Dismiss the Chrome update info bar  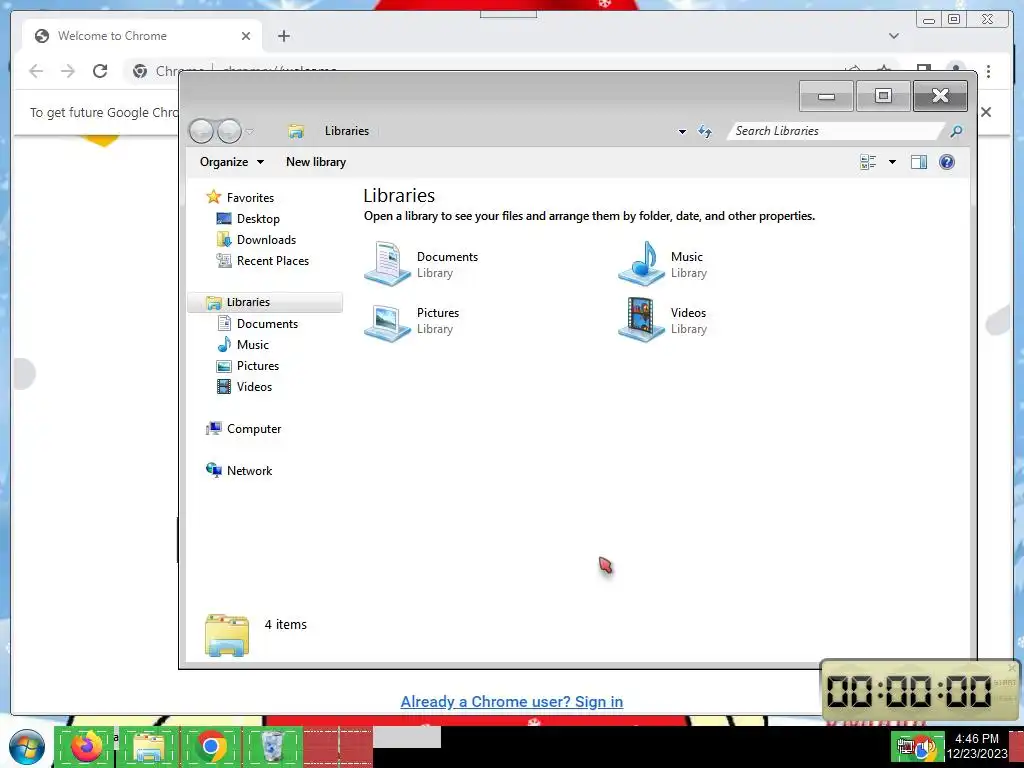coord(986,112)
